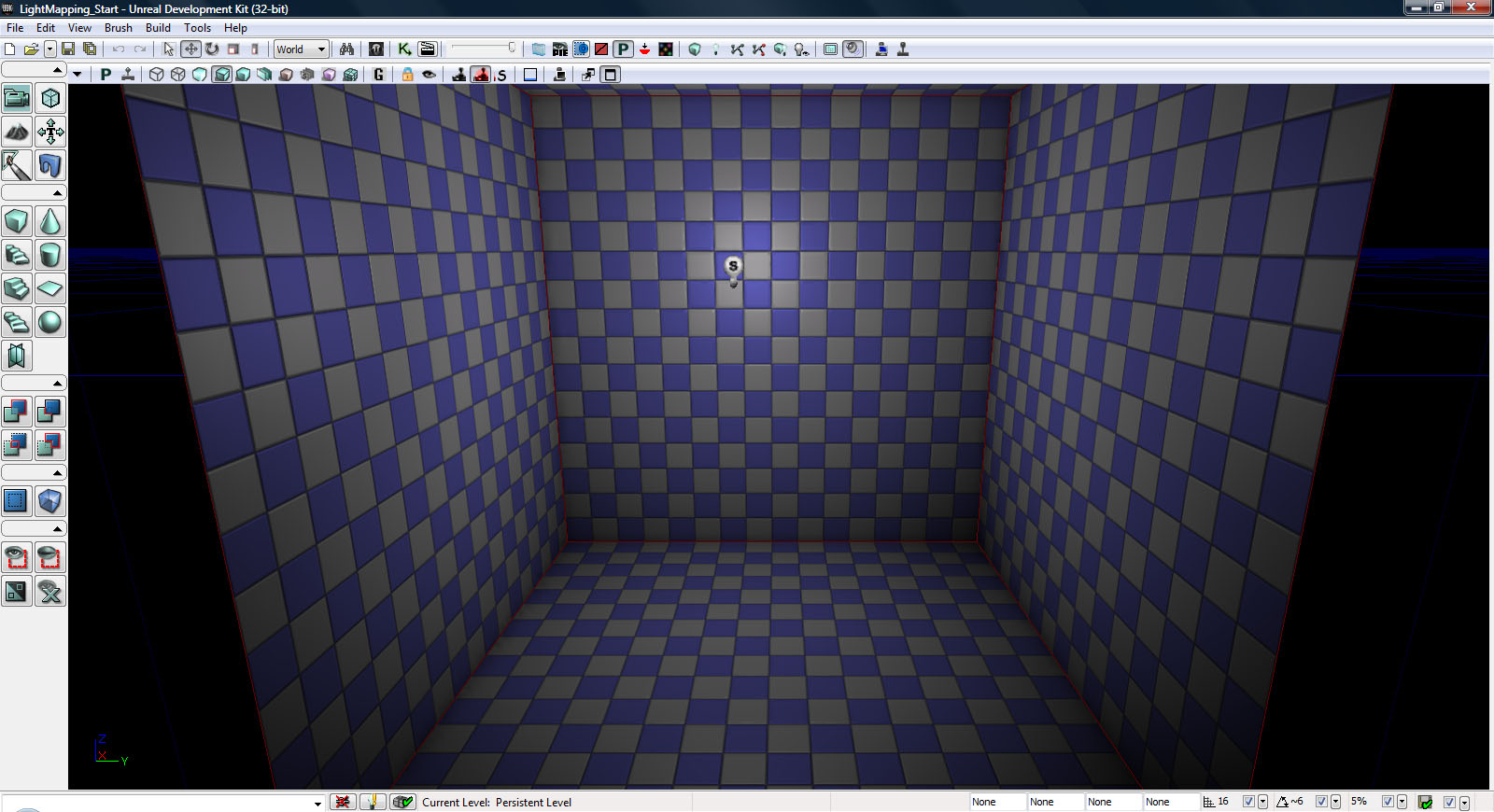Click the open folder icon
This screenshot has height=812, width=1494.
[31, 49]
